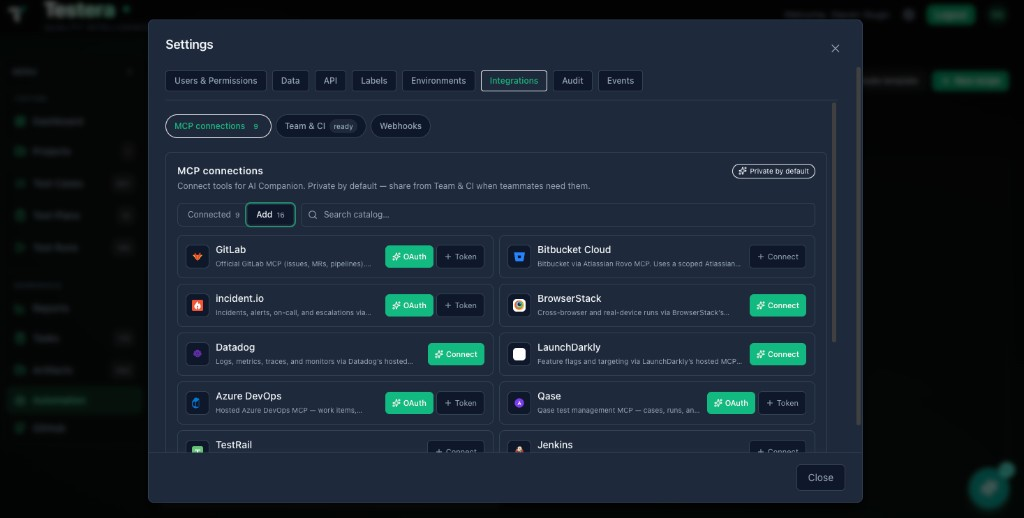Screen dimensions: 1024x518
Task: Click the BrowserStack logo icon
Action: tap(519, 306)
